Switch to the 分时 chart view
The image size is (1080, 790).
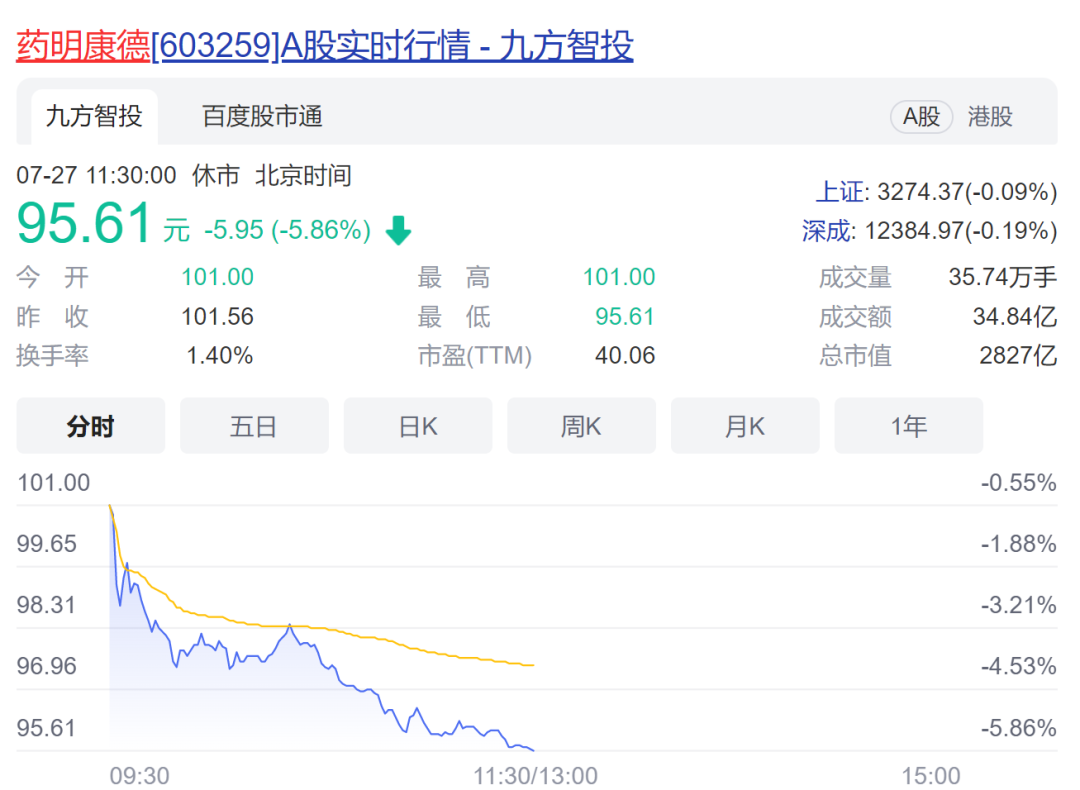point(90,425)
